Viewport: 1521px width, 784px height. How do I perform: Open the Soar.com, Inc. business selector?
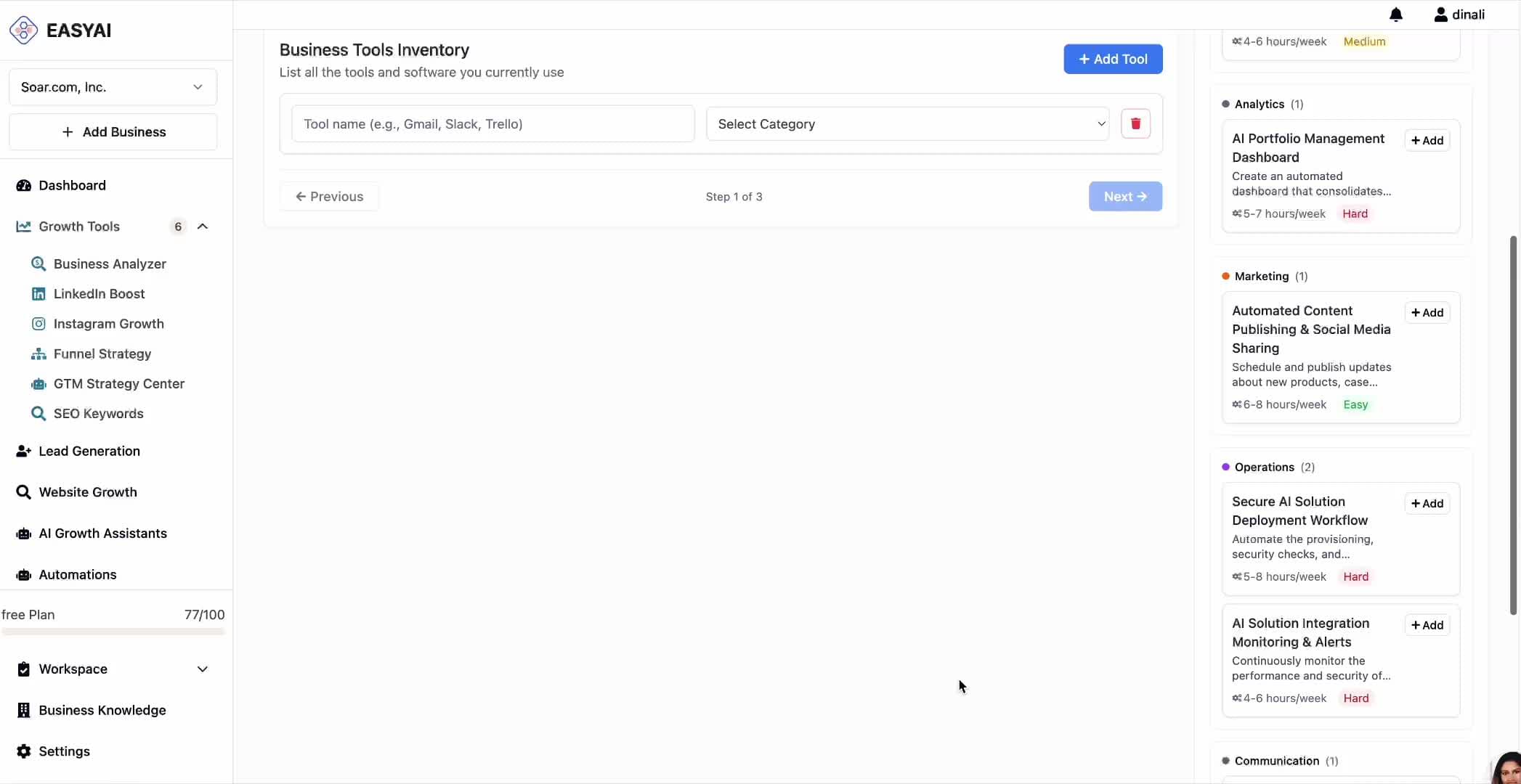pyautogui.click(x=113, y=87)
